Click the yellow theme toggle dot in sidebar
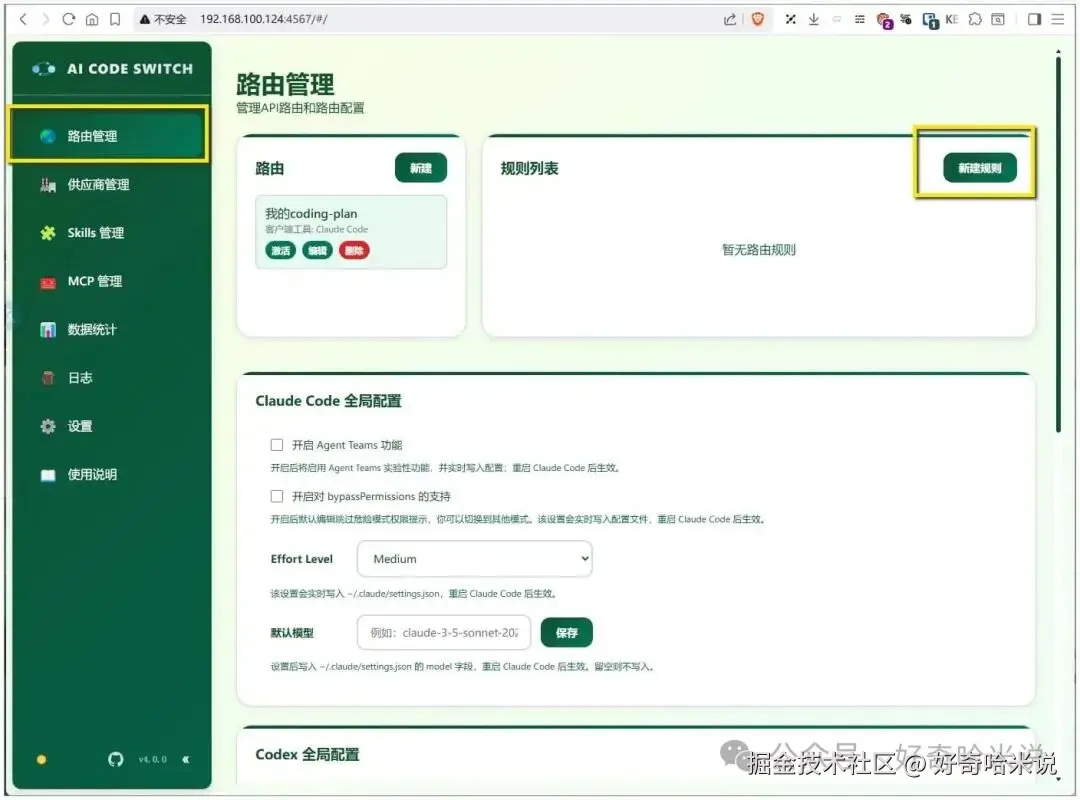 41,759
